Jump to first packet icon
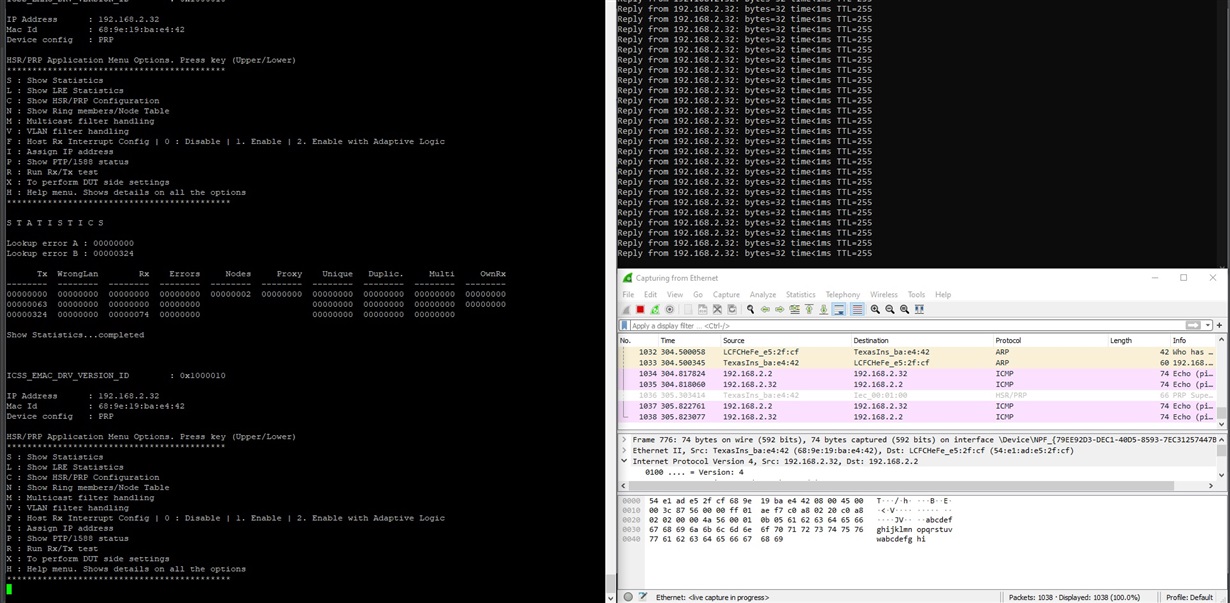1230x603 pixels. pos(809,310)
